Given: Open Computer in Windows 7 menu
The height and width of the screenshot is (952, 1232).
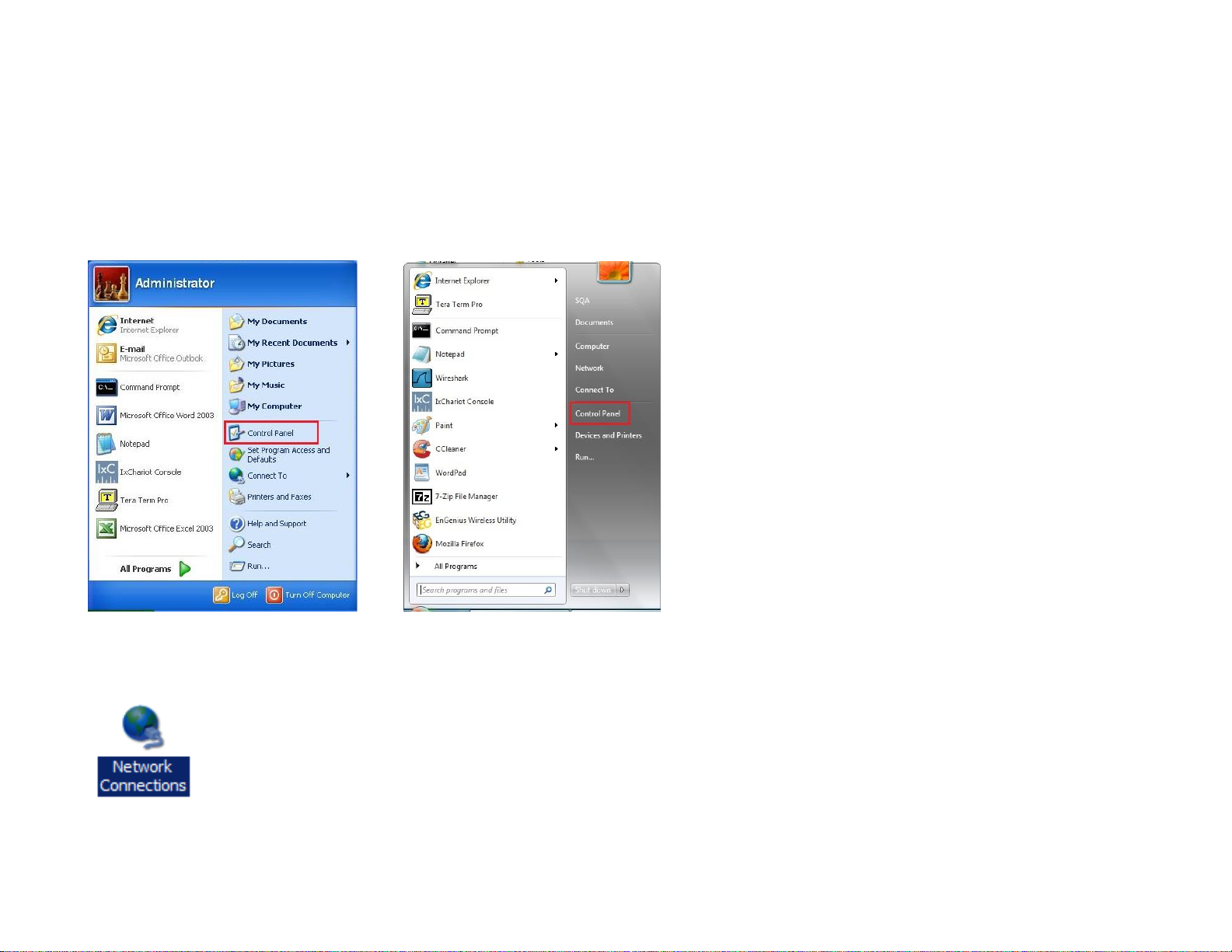Looking at the screenshot, I should point(592,347).
